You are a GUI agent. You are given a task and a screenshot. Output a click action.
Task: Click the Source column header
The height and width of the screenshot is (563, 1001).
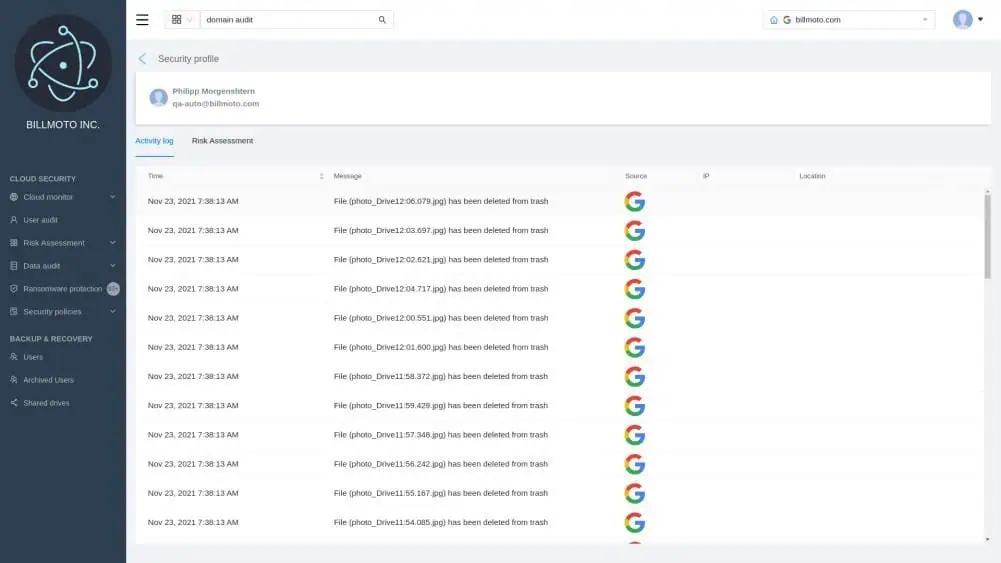click(x=636, y=176)
